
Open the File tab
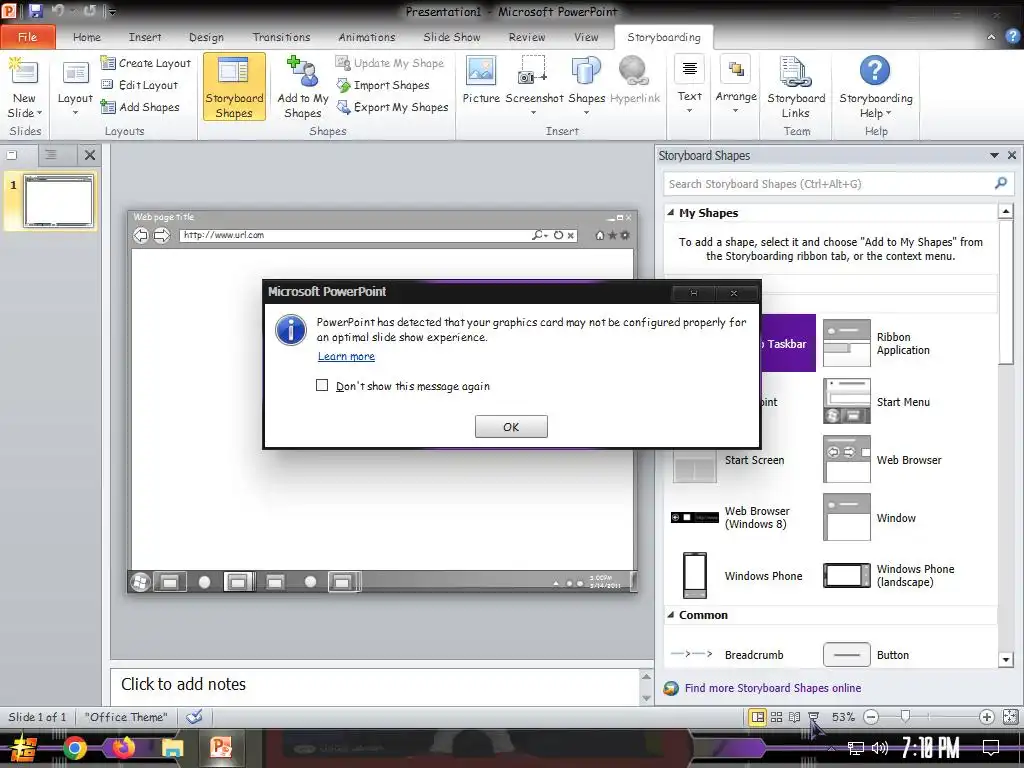tap(27, 37)
